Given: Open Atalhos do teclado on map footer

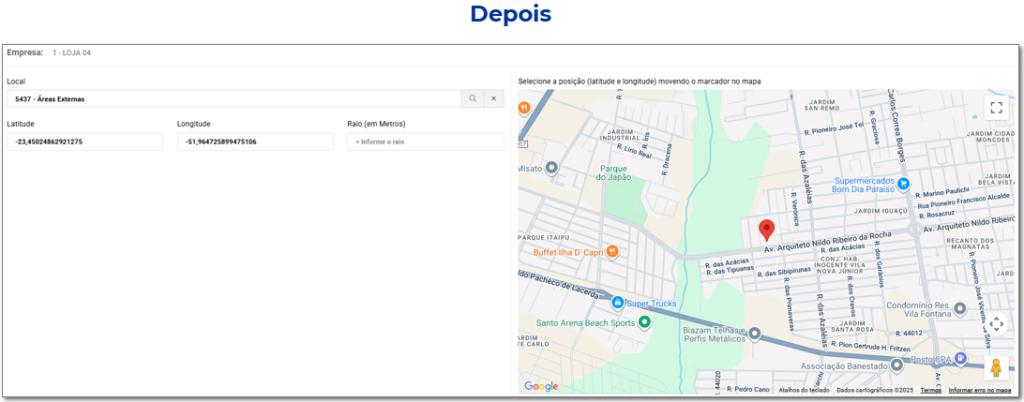Looking at the screenshot, I should click(803, 390).
